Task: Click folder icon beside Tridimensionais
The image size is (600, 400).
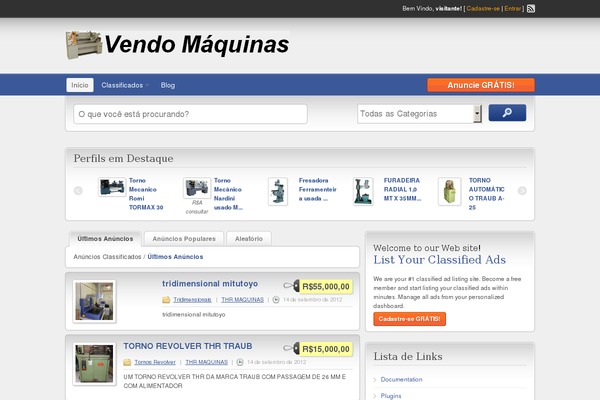Action: (166, 300)
